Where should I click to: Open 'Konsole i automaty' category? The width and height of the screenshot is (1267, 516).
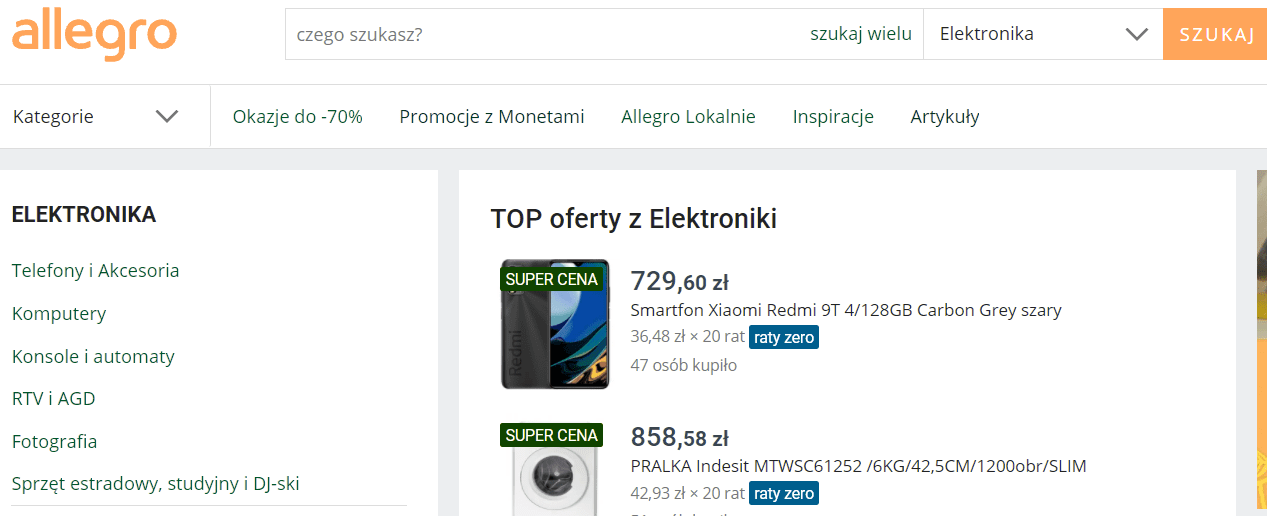click(93, 356)
